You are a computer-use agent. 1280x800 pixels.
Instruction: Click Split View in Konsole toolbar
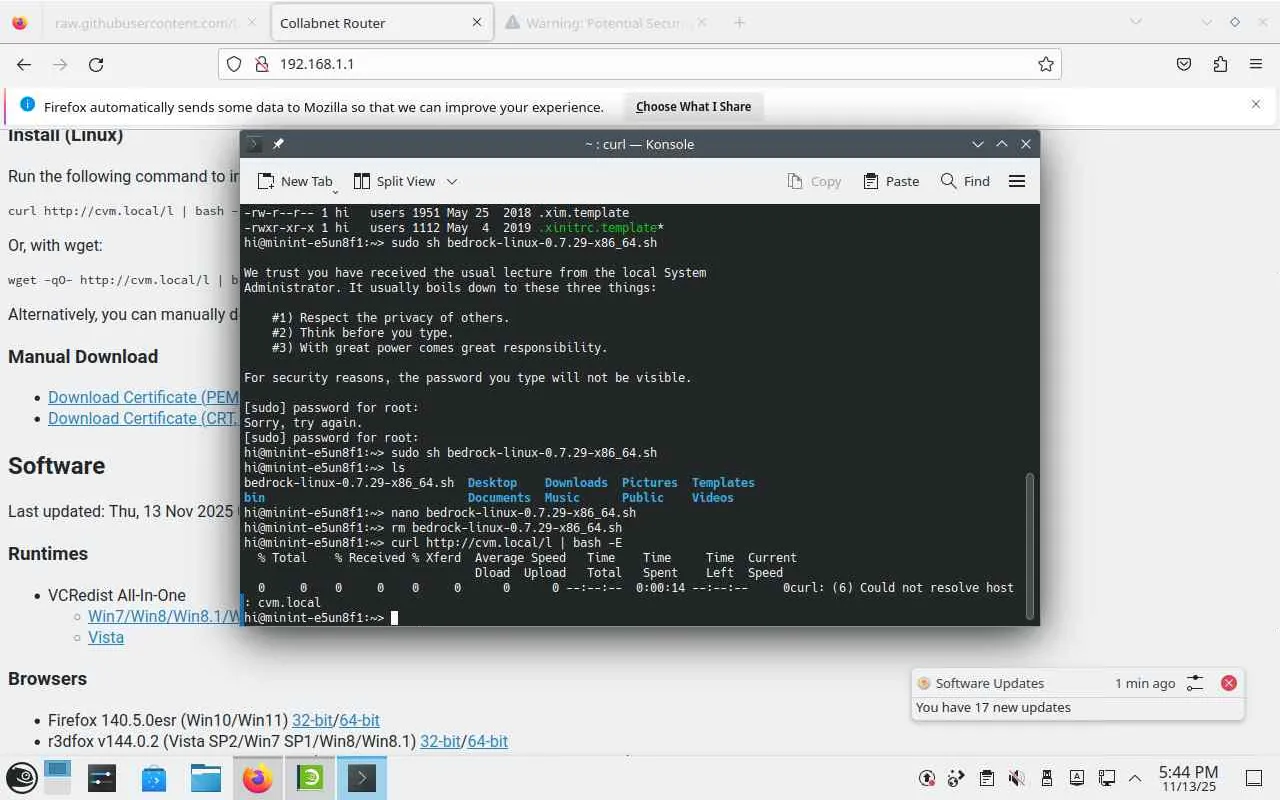(x=395, y=181)
